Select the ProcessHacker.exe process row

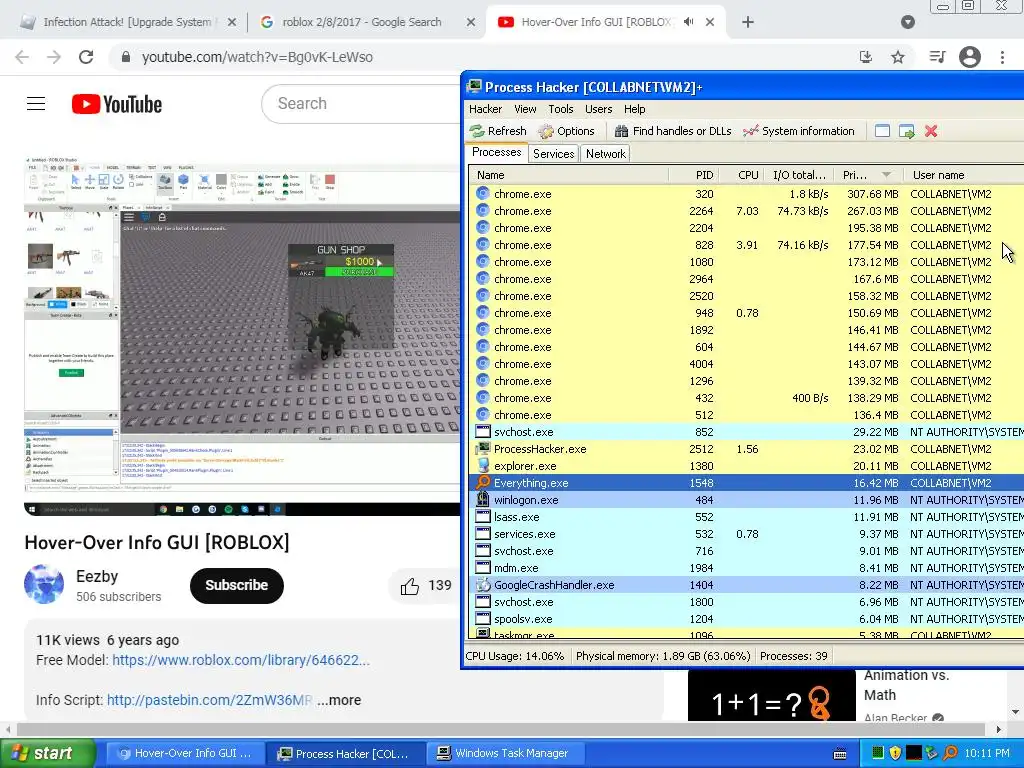[x=746, y=449]
